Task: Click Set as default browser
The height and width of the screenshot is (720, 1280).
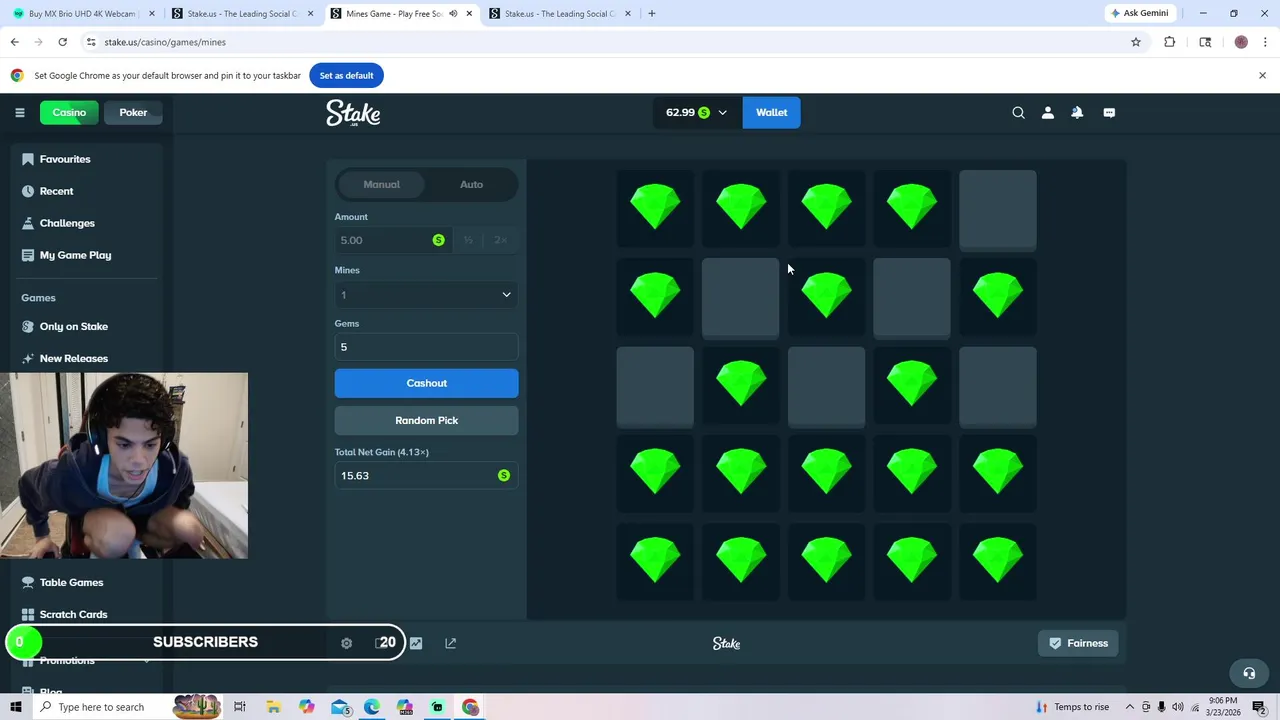Action: click(346, 76)
